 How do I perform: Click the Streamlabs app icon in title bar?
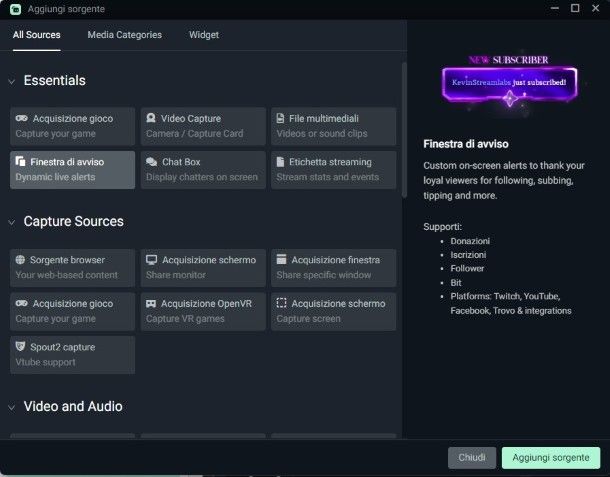point(15,9)
